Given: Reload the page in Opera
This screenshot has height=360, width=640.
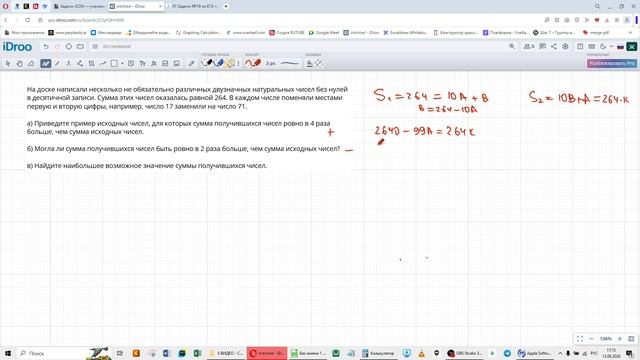Looking at the screenshot, I should tap(27, 20).
